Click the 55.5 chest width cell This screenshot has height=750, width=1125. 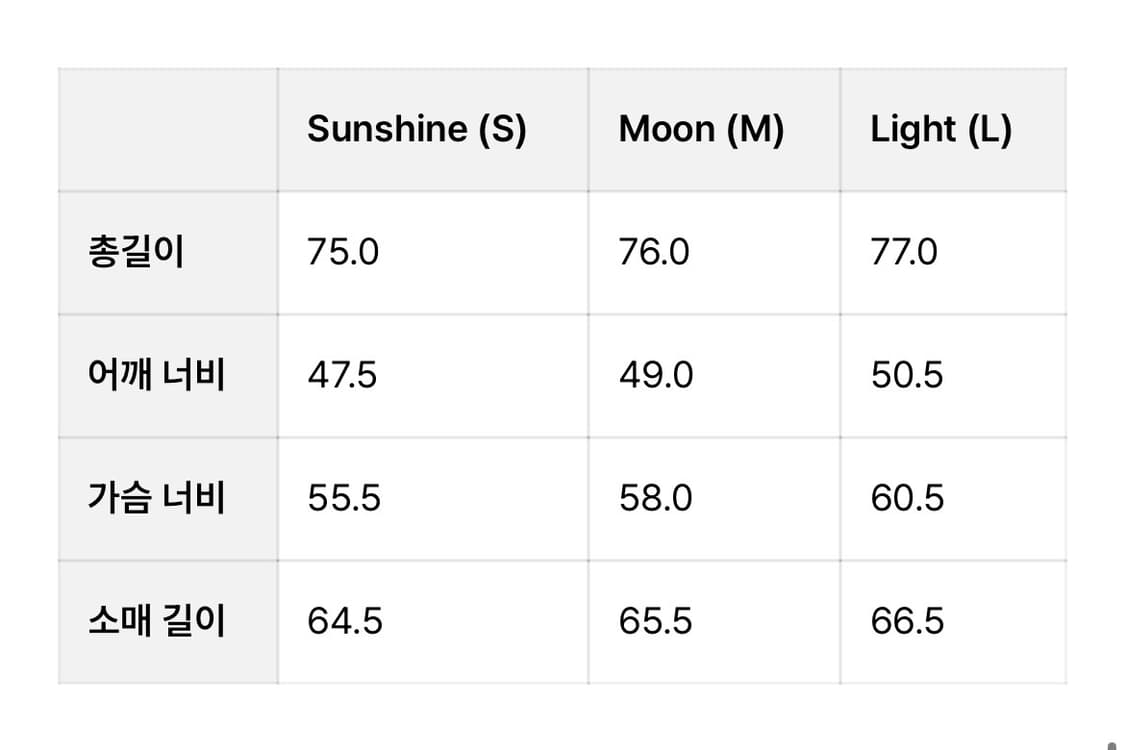344,498
